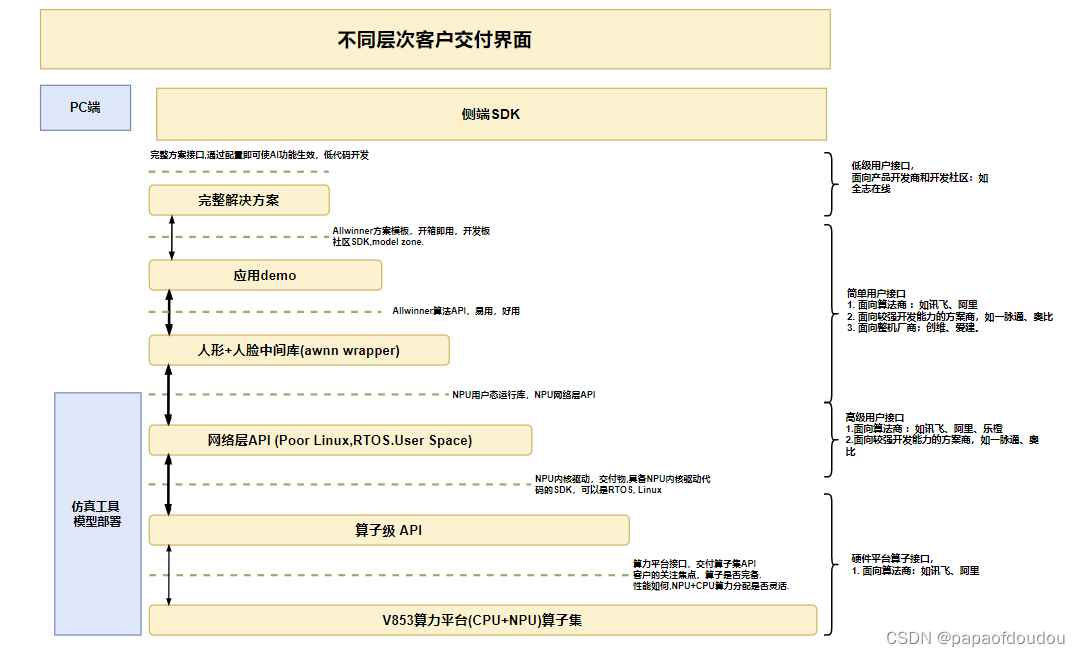Image resolution: width=1080 pixels, height=656 pixels.
Task: Select 人形+人脸中间库(awnn wrapper) box
Action: pyautogui.click(x=299, y=350)
